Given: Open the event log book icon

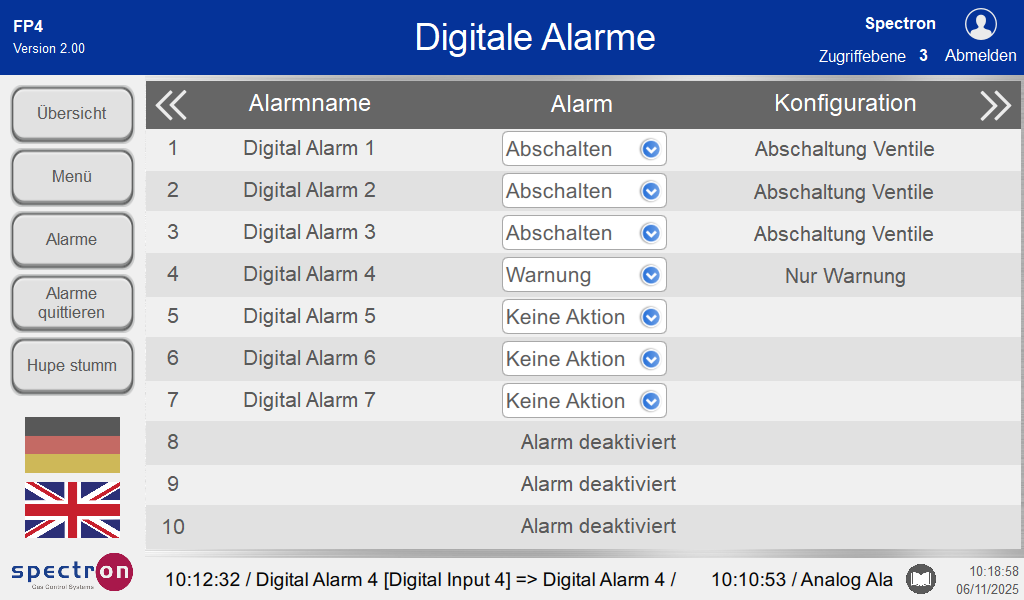Looking at the screenshot, I should click(x=921, y=579).
